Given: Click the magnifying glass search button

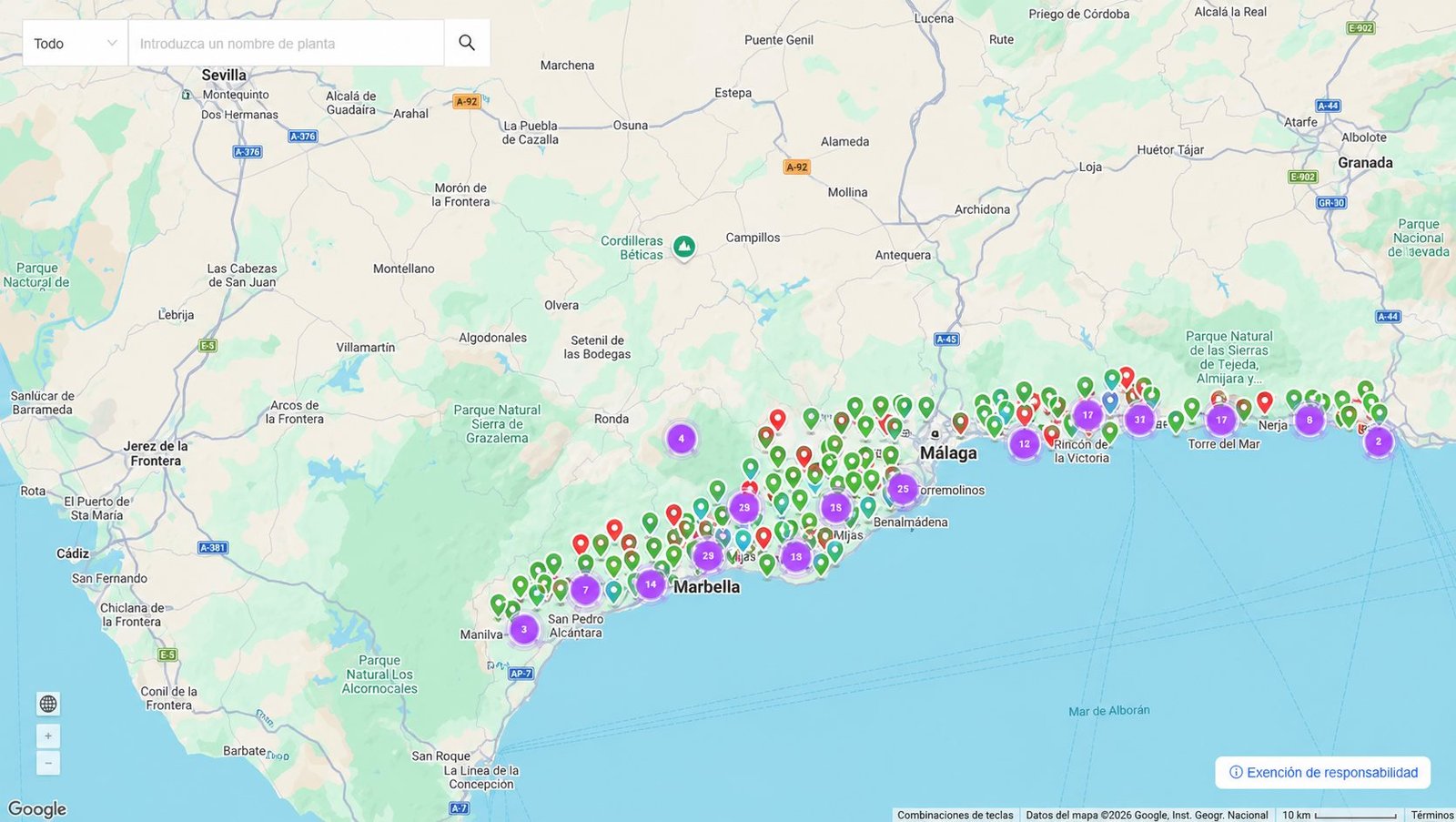Looking at the screenshot, I should (x=467, y=43).
